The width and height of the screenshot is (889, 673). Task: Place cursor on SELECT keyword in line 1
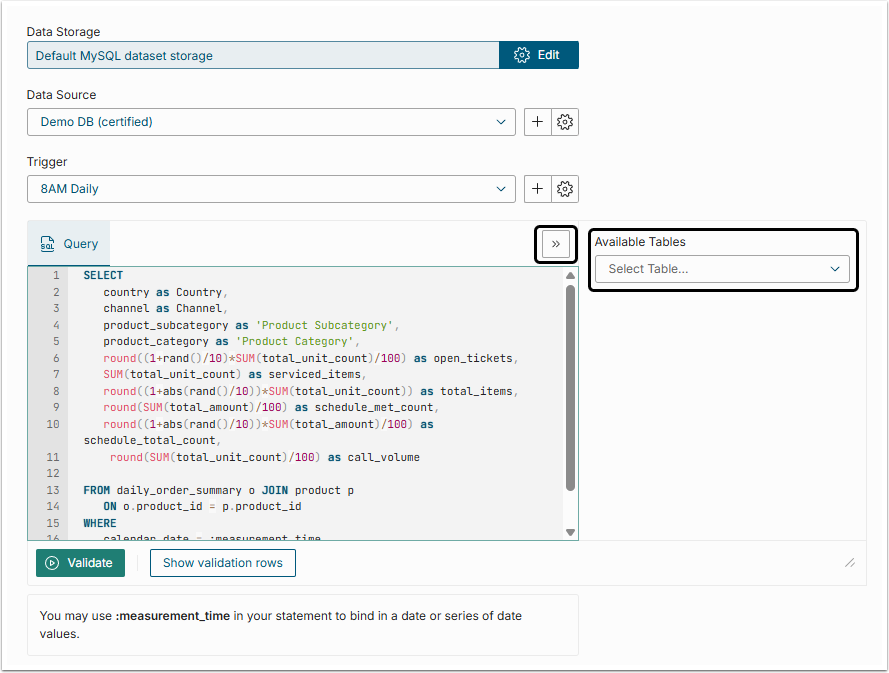tap(103, 276)
